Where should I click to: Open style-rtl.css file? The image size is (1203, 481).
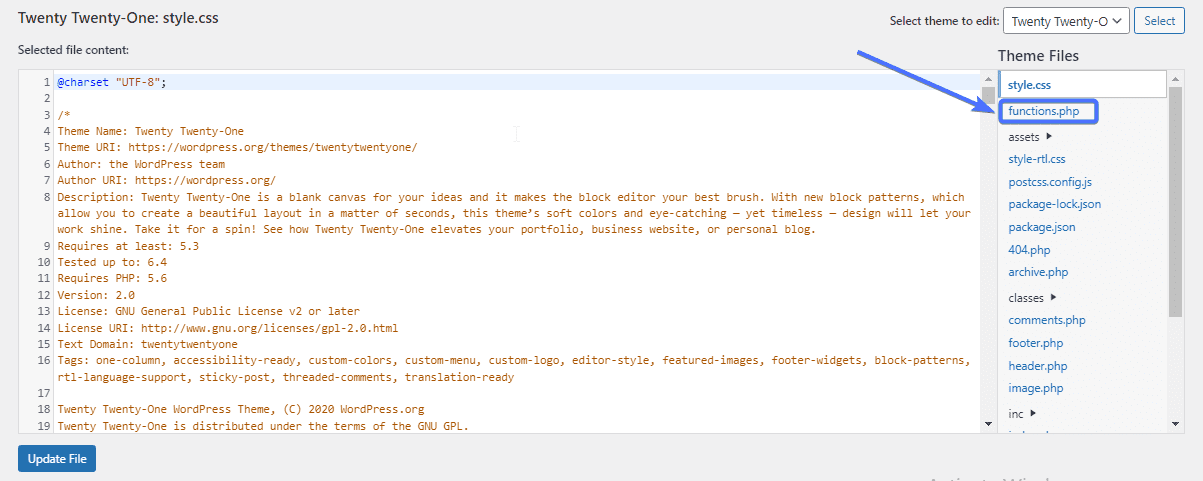point(1037,159)
